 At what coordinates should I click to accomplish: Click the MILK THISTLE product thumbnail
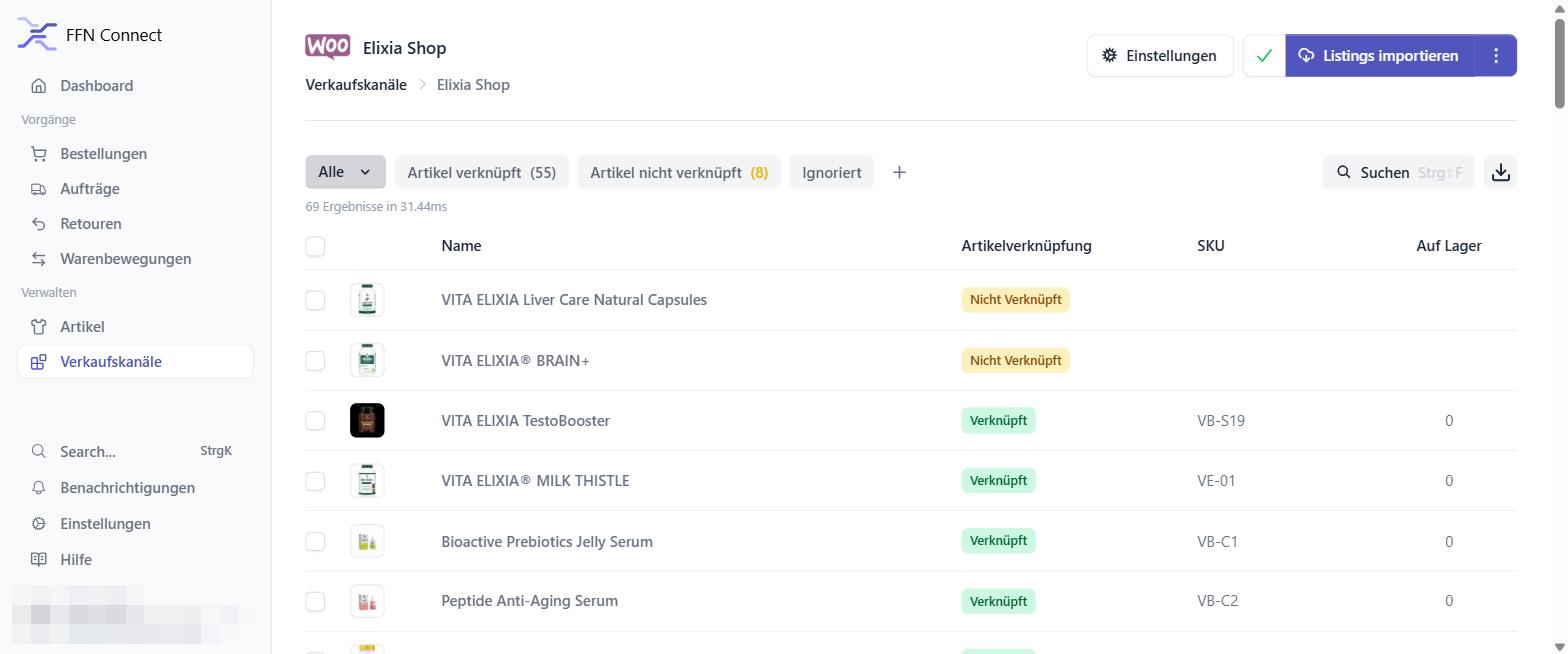click(367, 481)
